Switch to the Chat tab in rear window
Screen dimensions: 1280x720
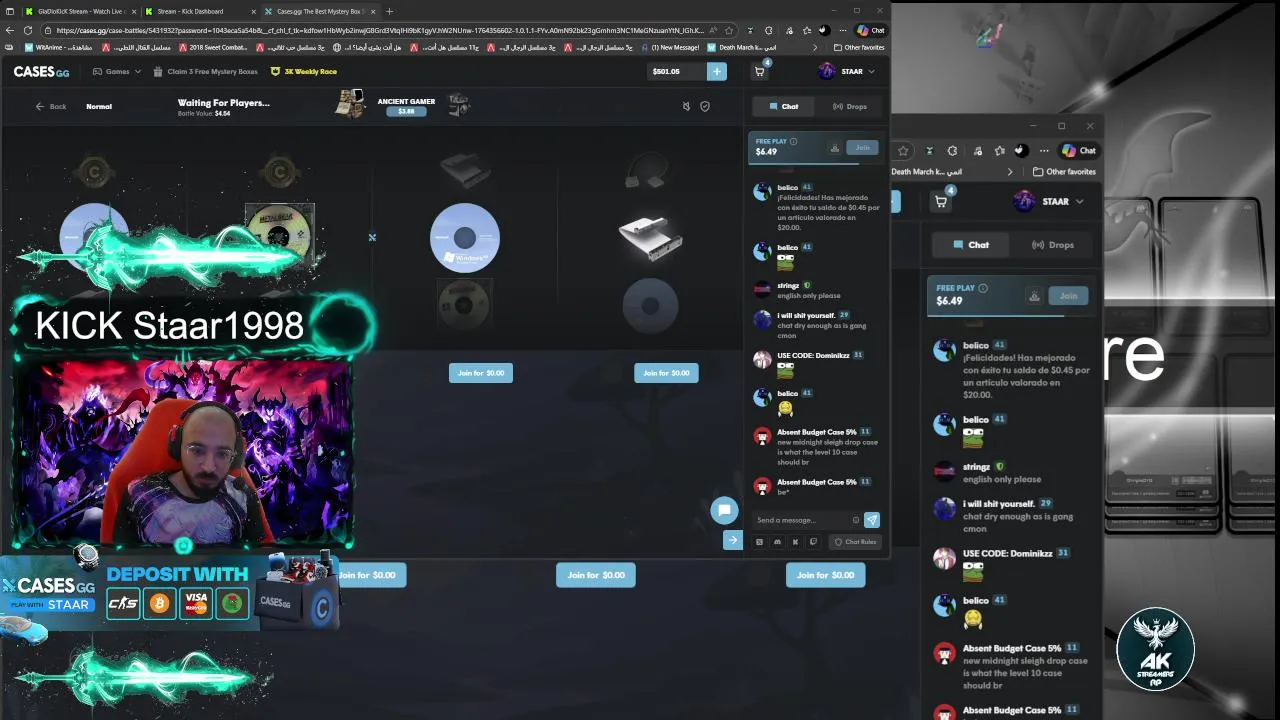pyautogui.click(x=971, y=245)
